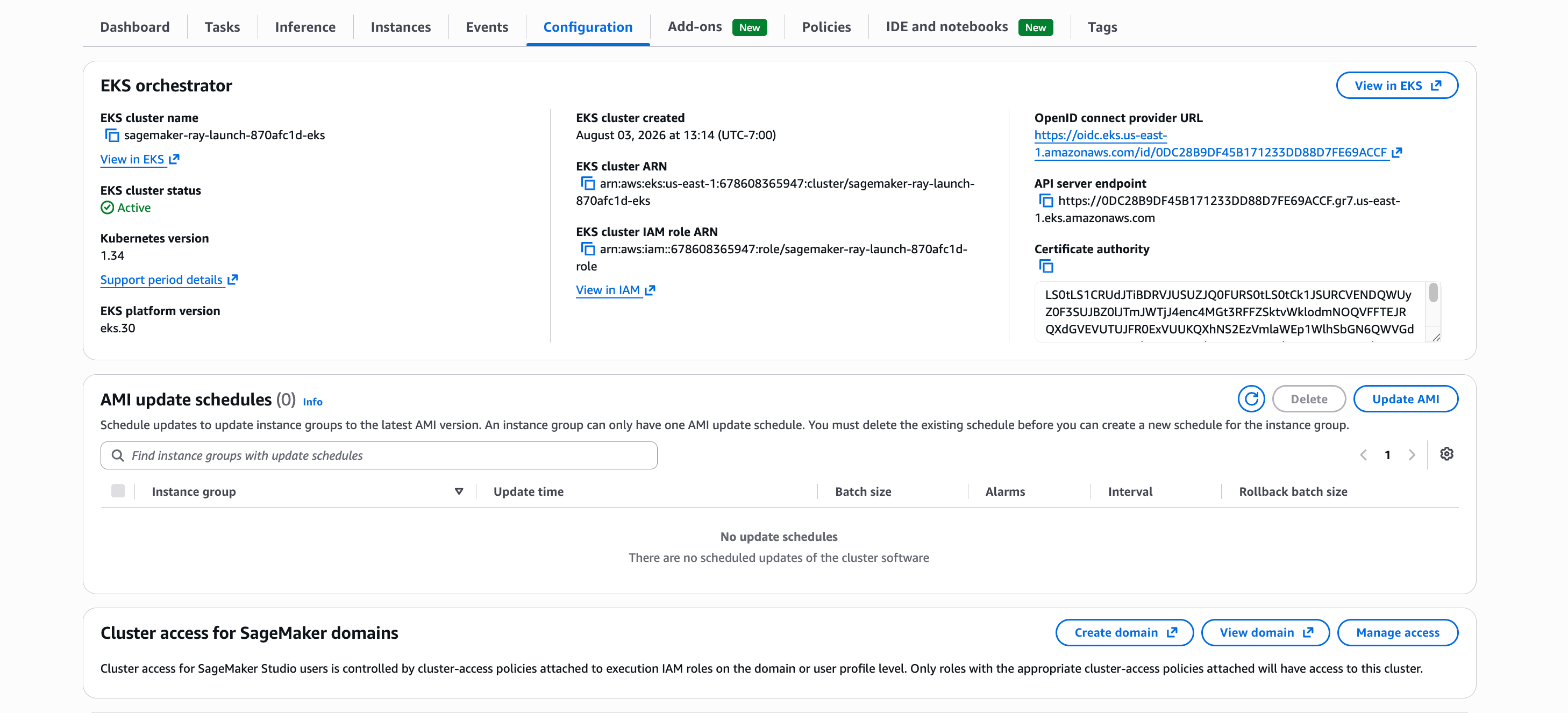The width and height of the screenshot is (1568, 713).
Task: Copy the EKS cluster ARN
Action: click(588, 184)
